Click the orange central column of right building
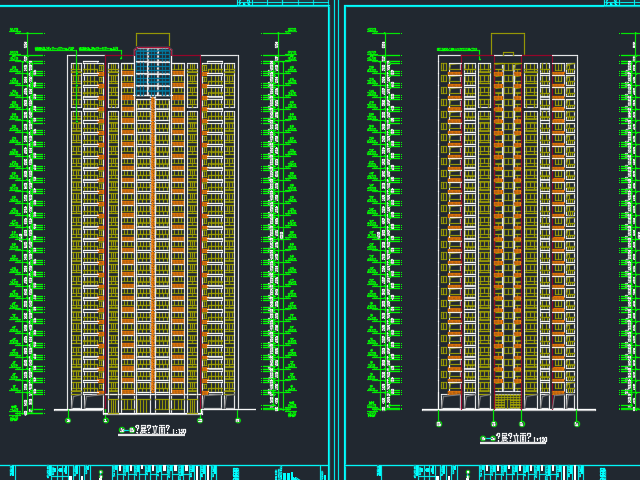 508,230
